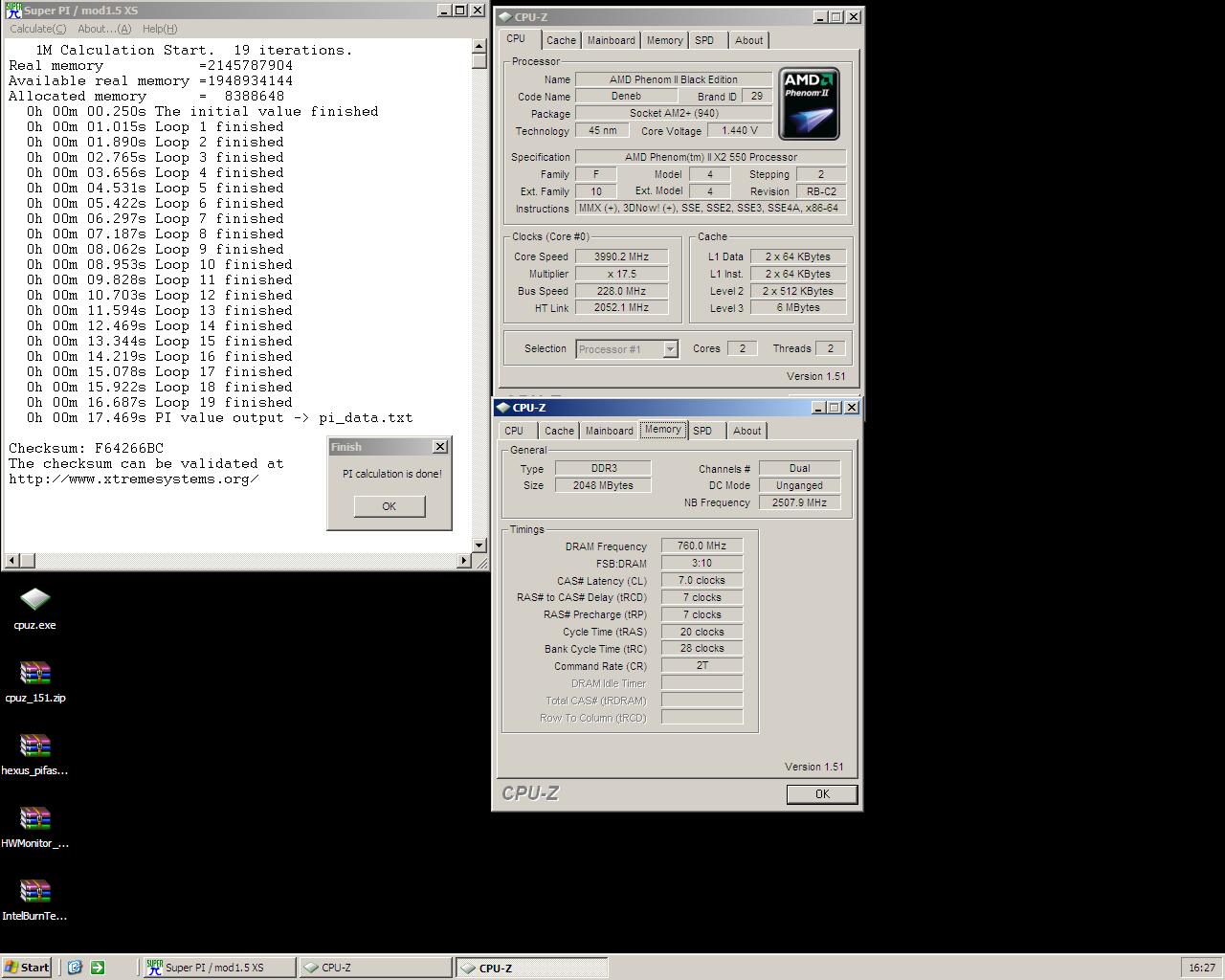Switch to About tab in top CPU-Z

(x=749, y=40)
